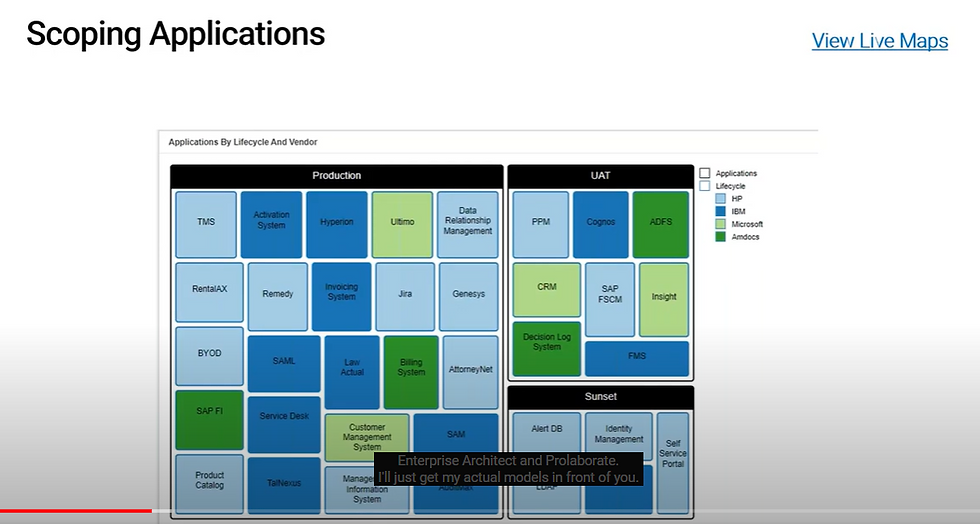Click the Product Catalog tile
Screen dimensions: 980x524
[209, 483]
